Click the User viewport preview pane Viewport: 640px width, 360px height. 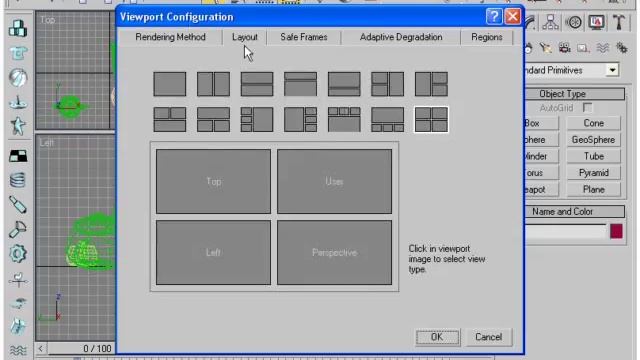(x=334, y=181)
